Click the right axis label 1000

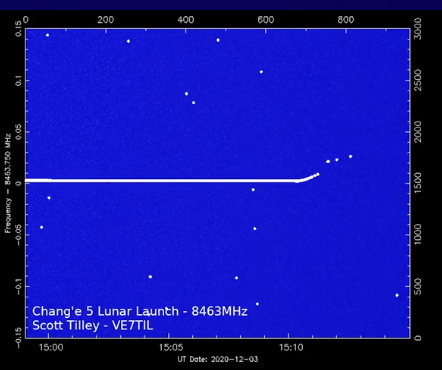tap(417, 234)
